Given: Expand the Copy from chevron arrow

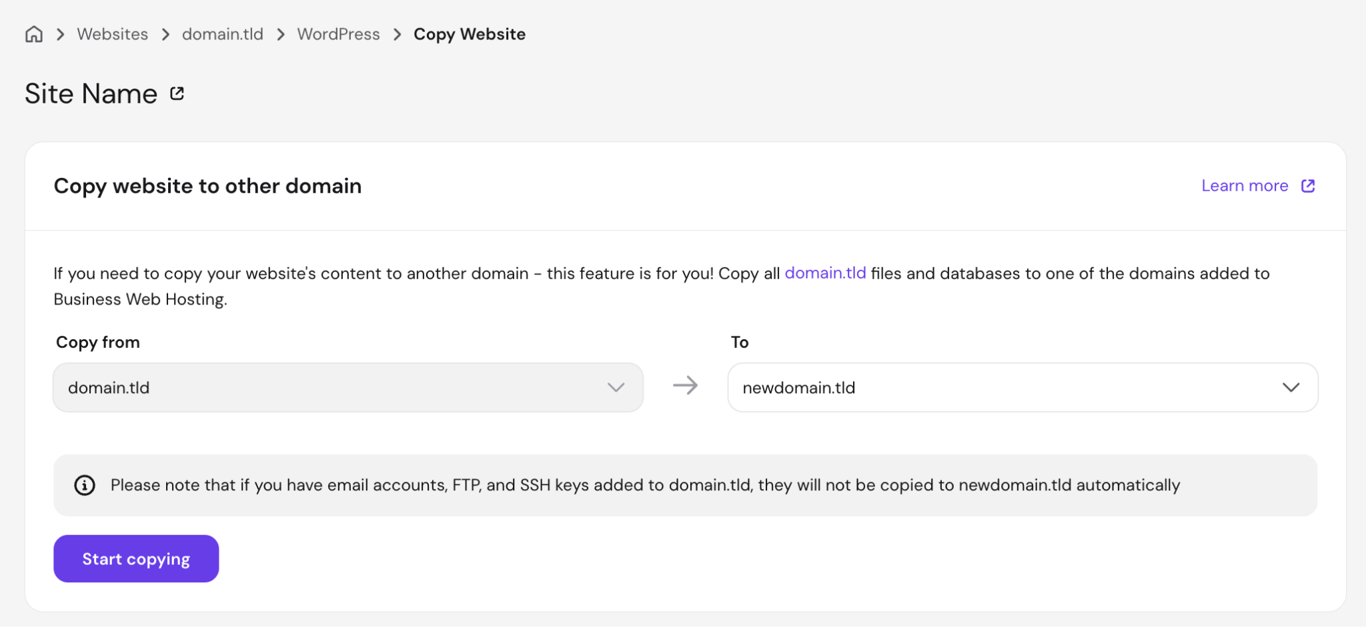Looking at the screenshot, I should click(616, 387).
